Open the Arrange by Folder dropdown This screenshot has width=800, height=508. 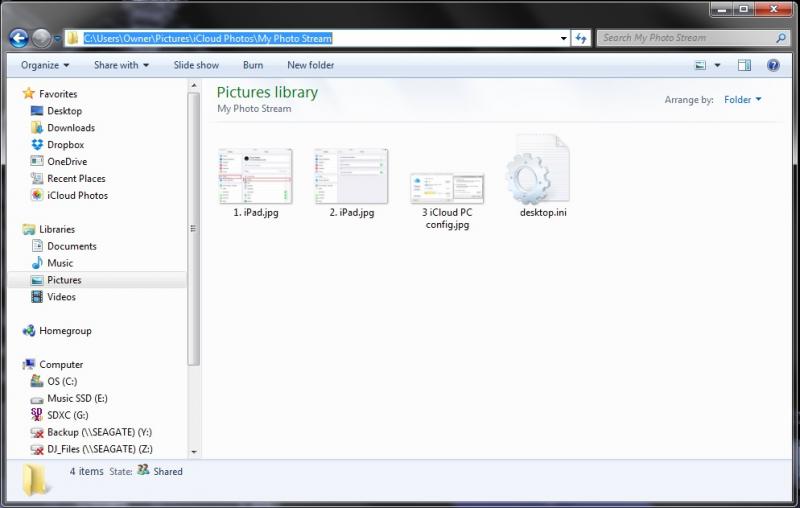[742, 99]
